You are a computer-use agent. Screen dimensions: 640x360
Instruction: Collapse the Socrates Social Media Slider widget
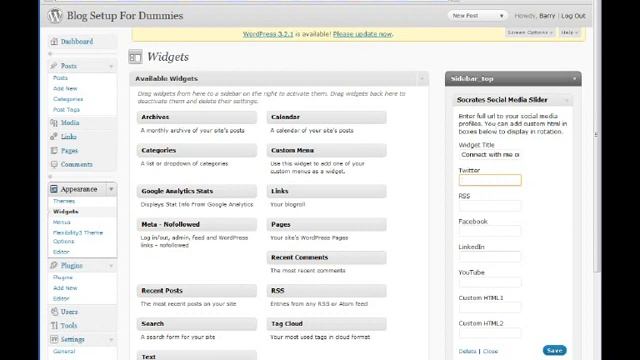pos(566,100)
